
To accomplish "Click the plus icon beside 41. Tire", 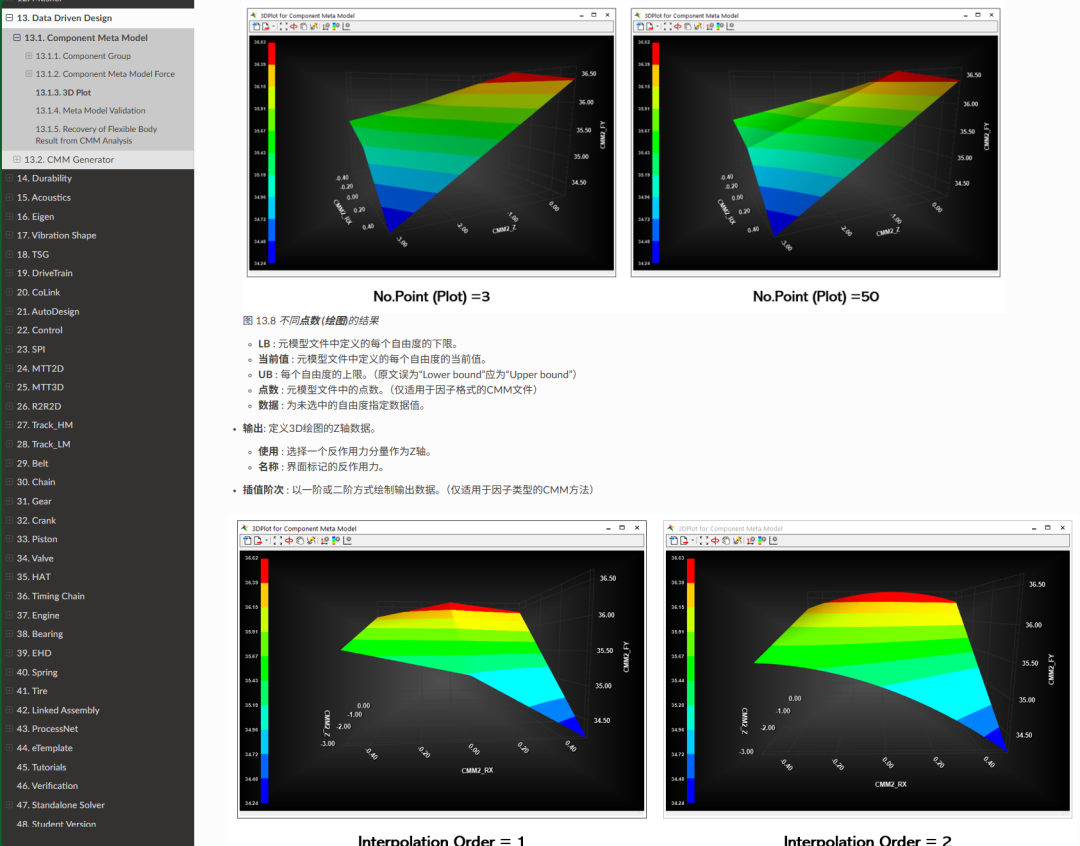I will coord(9,691).
